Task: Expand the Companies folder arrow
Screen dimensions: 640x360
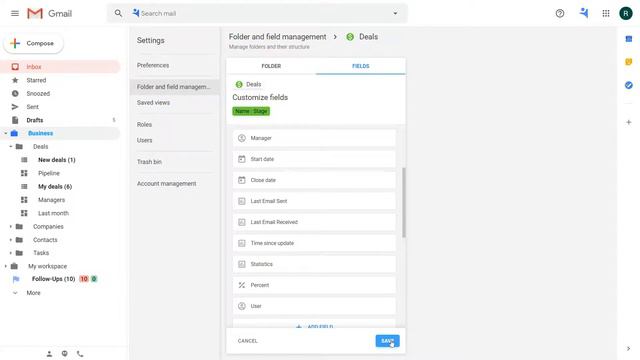Action: (11, 227)
